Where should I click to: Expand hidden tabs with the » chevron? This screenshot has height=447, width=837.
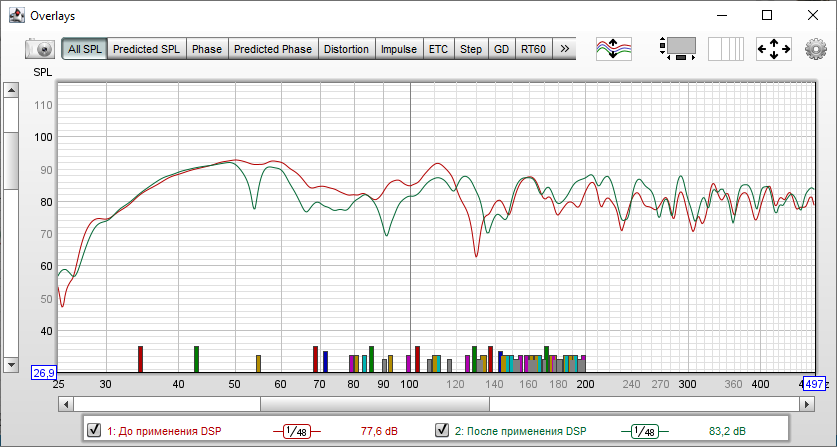(x=564, y=48)
